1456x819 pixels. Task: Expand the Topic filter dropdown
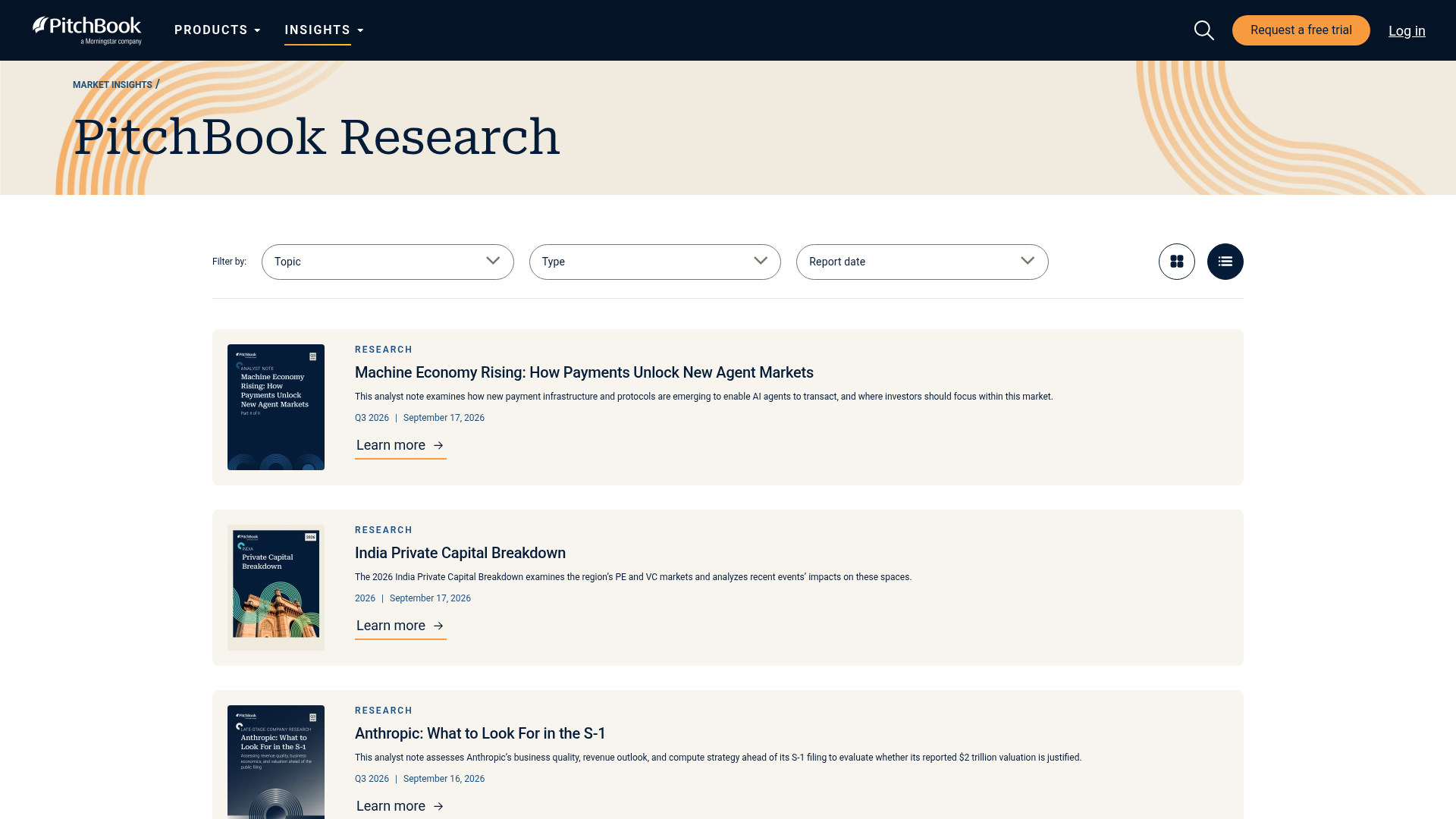point(388,262)
